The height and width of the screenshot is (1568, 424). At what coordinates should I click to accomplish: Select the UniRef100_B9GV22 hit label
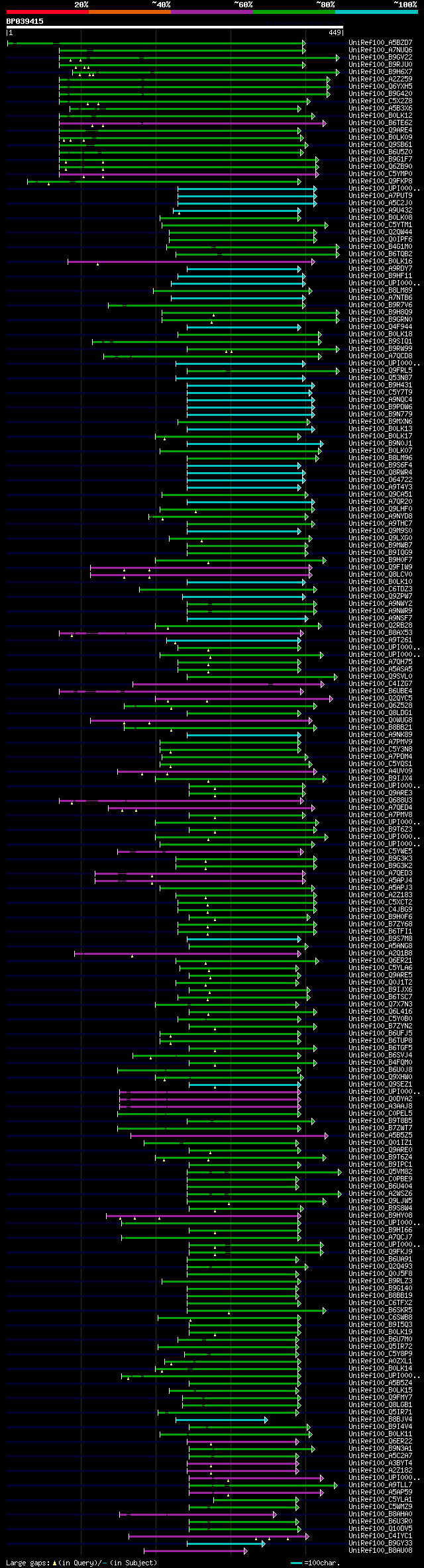[x=380, y=57]
